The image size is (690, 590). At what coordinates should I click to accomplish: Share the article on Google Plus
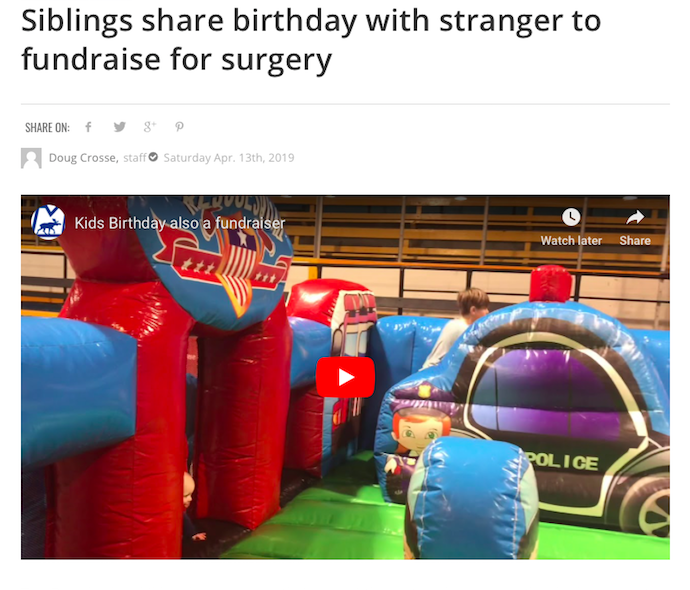coord(150,127)
